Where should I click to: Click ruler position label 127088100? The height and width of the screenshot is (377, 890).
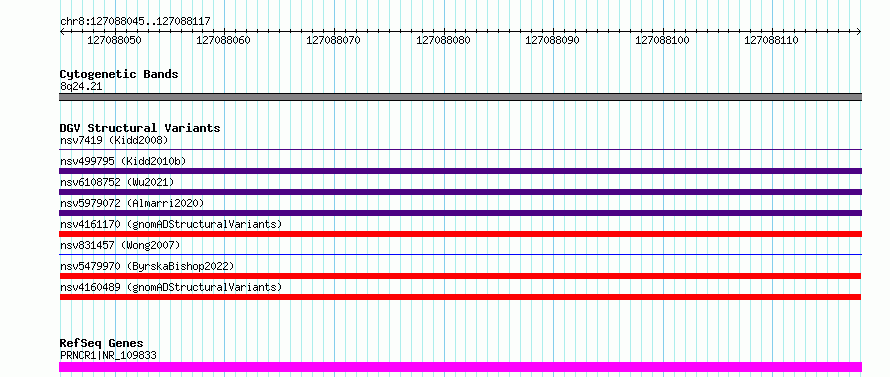coord(662,40)
